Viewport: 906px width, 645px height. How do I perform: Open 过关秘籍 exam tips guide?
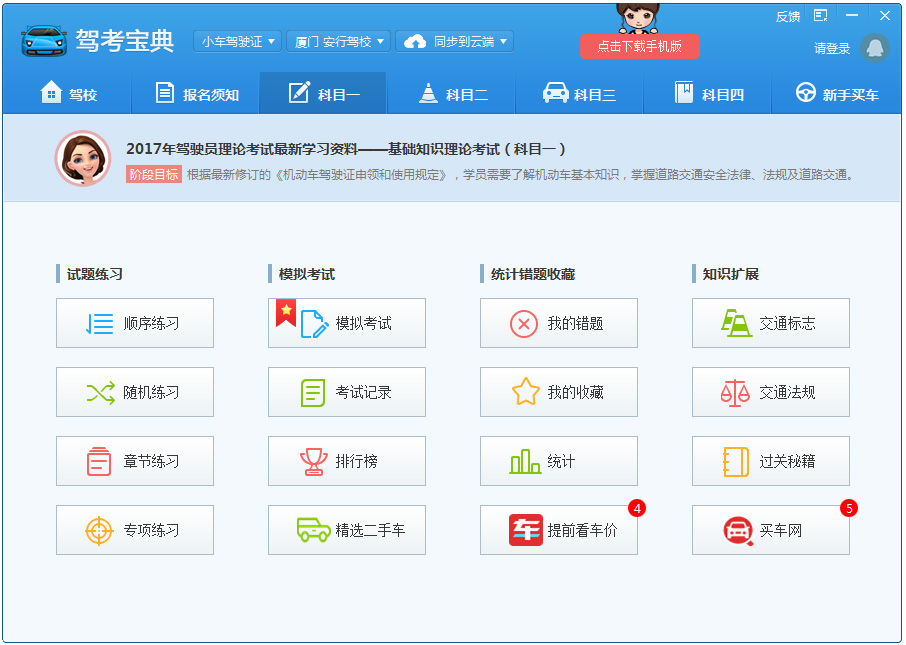click(770, 460)
